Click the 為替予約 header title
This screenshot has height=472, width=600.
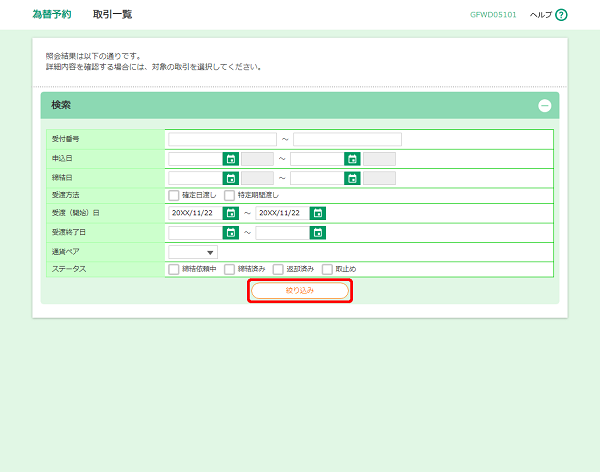(52, 15)
